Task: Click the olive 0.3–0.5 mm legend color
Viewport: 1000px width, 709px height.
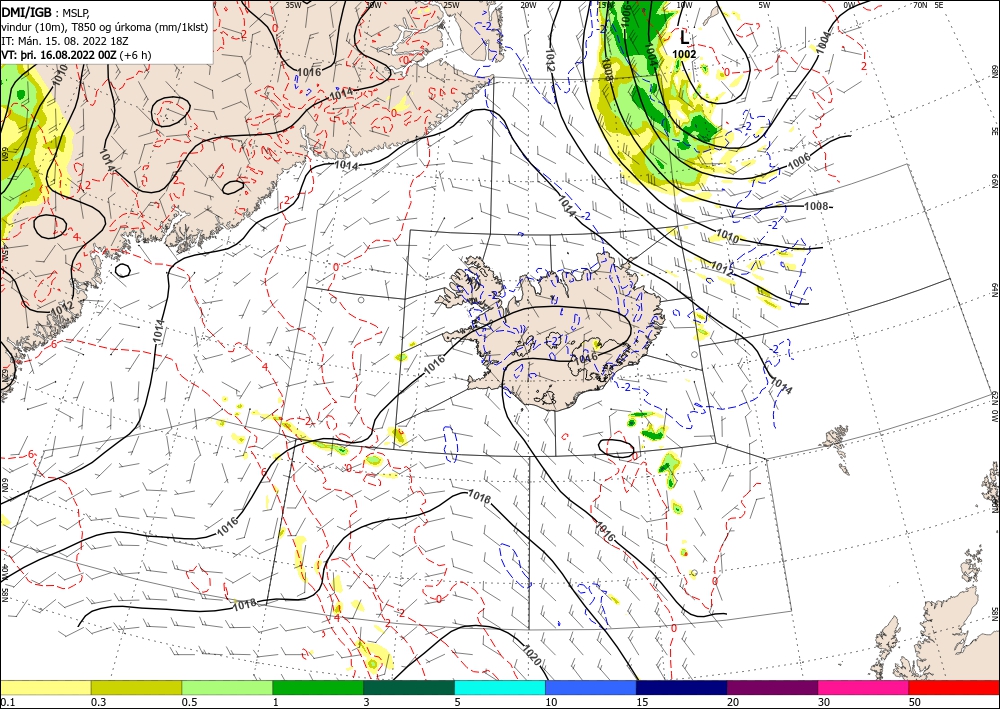Action: tap(136, 687)
